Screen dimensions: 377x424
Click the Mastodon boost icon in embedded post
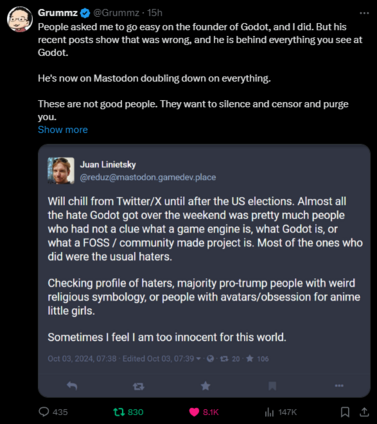click(x=138, y=386)
